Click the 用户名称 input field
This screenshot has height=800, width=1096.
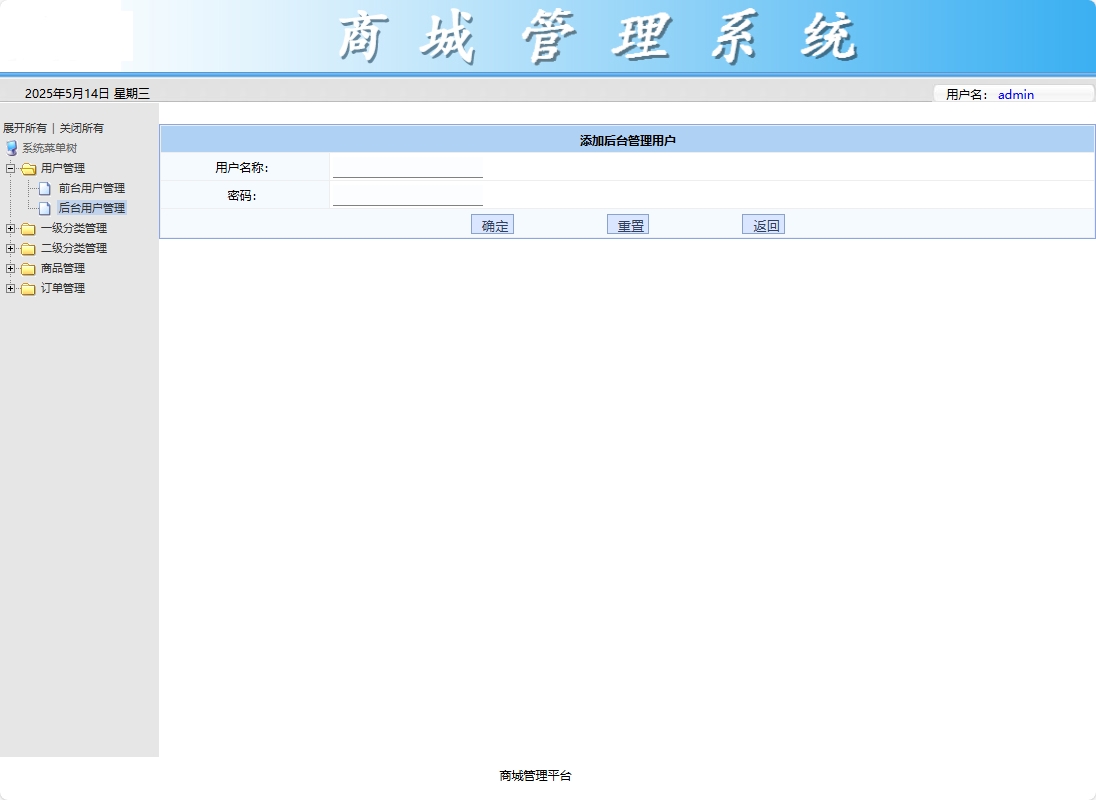click(407, 166)
